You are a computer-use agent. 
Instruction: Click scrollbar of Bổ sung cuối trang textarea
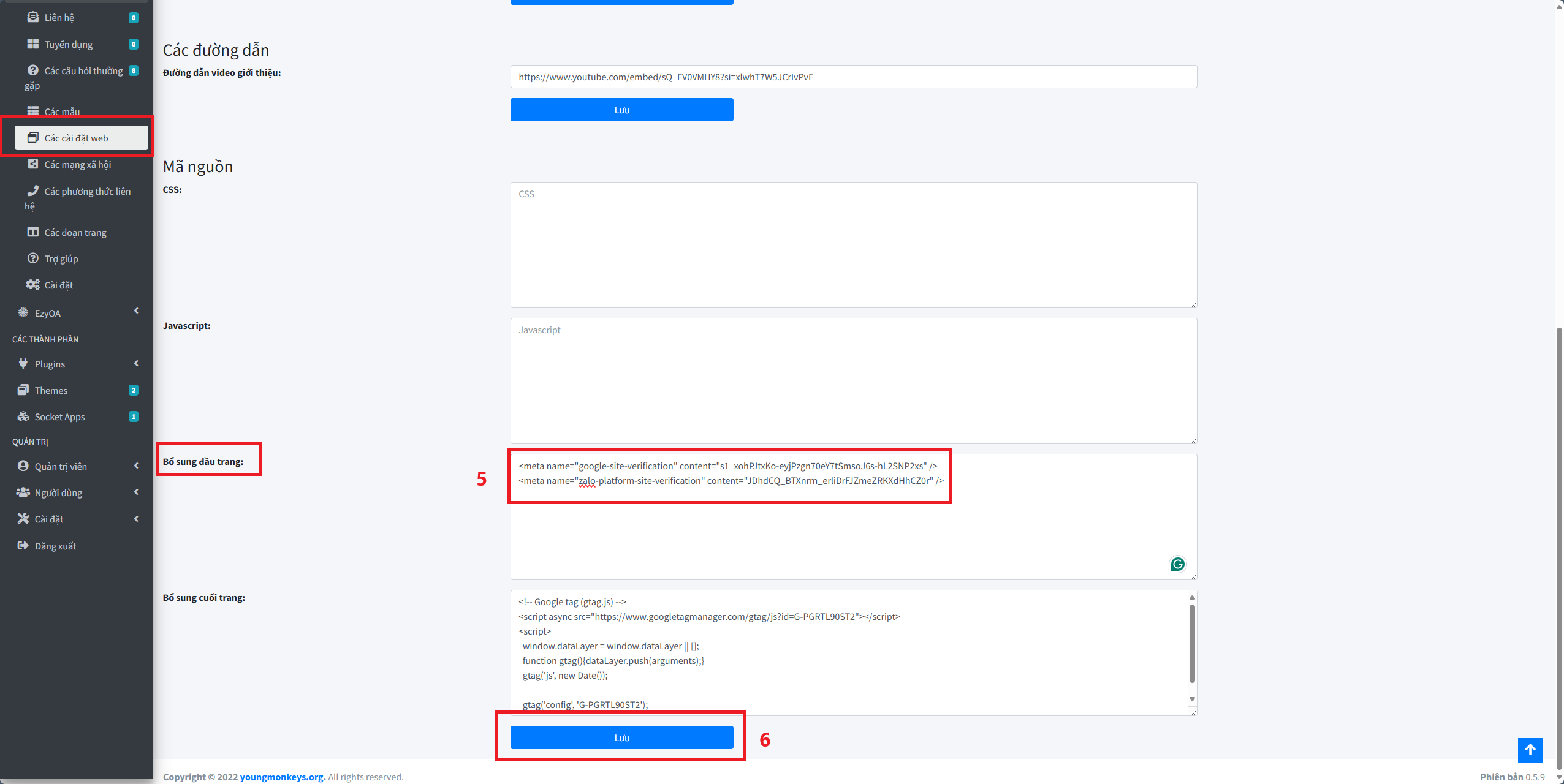tap(1191, 643)
